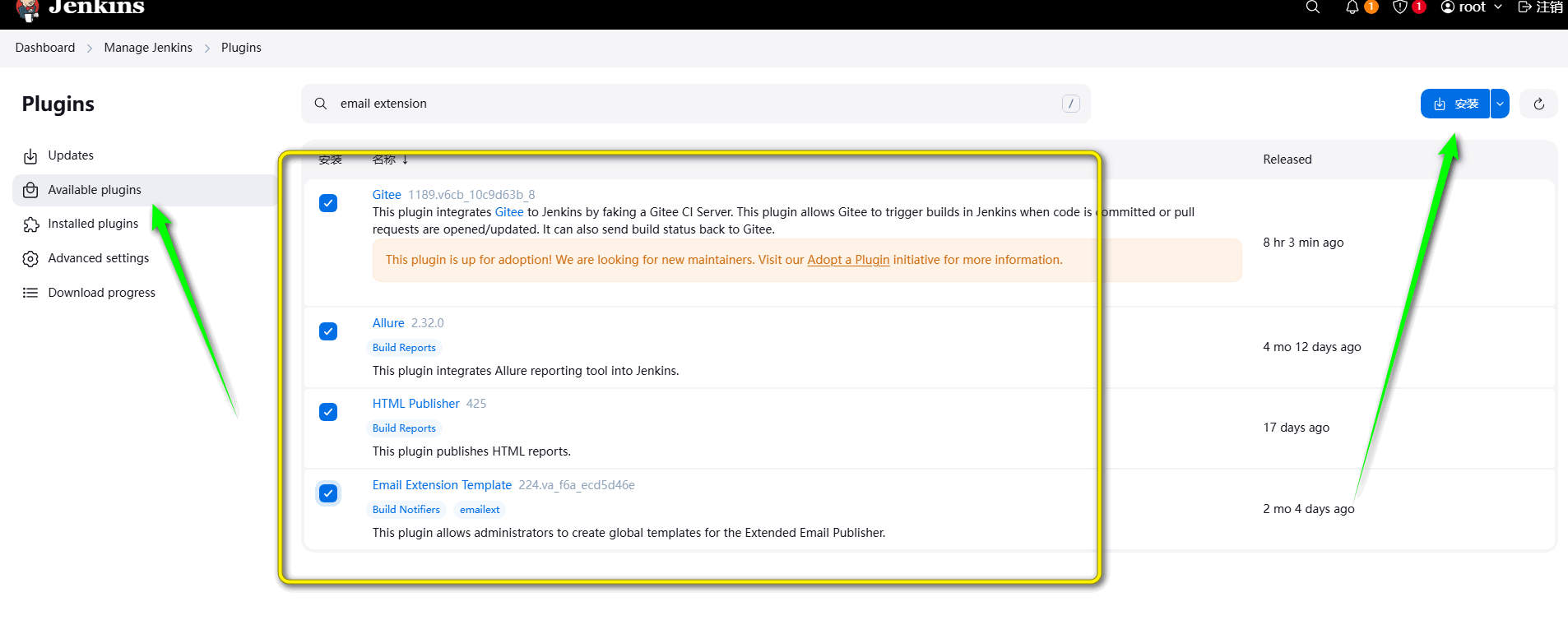The height and width of the screenshot is (620, 1568).
Task: Open the Gitee link in description
Action: pyautogui.click(x=509, y=212)
